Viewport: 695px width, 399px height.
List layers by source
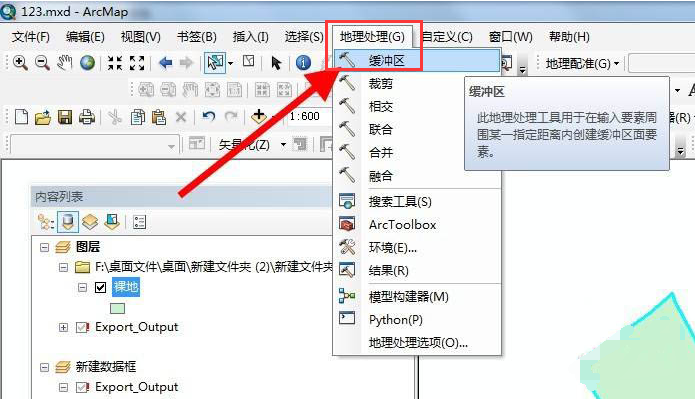pos(68,222)
